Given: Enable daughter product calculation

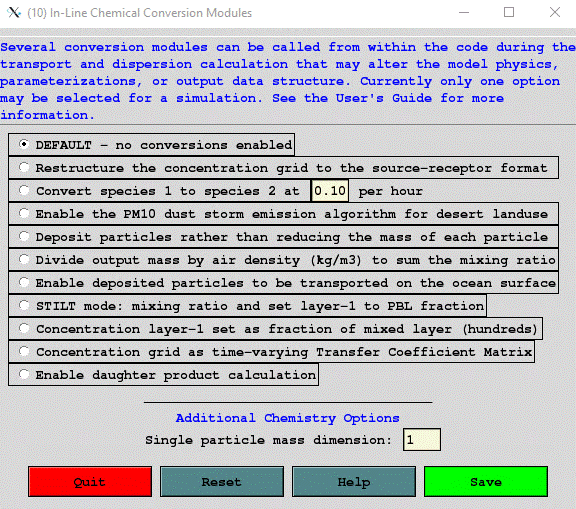Looking at the screenshot, I should [x=163, y=375].
